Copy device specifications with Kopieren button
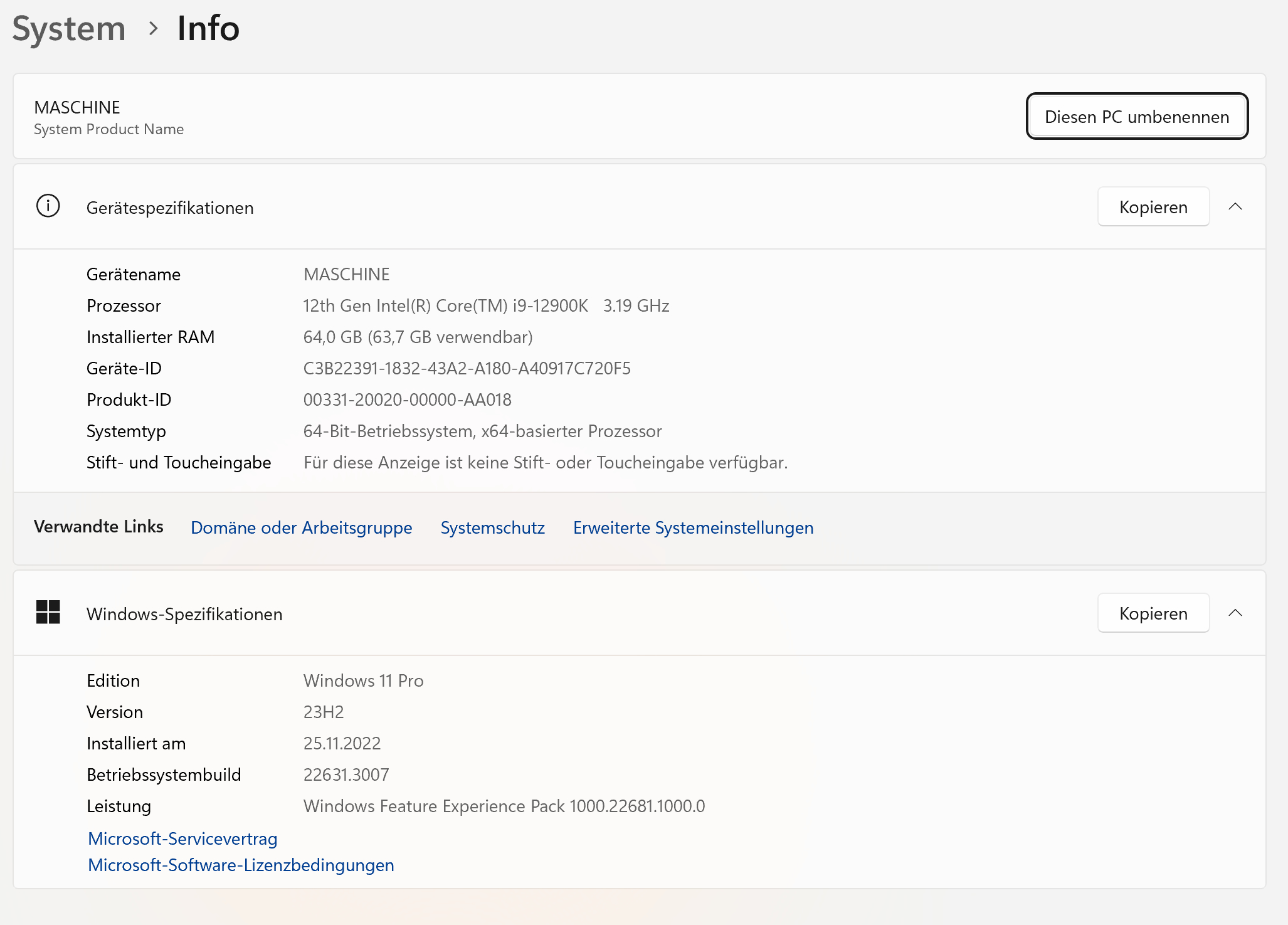Image resolution: width=1288 pixels, height=925 pixels. [x=1153, y=207]
